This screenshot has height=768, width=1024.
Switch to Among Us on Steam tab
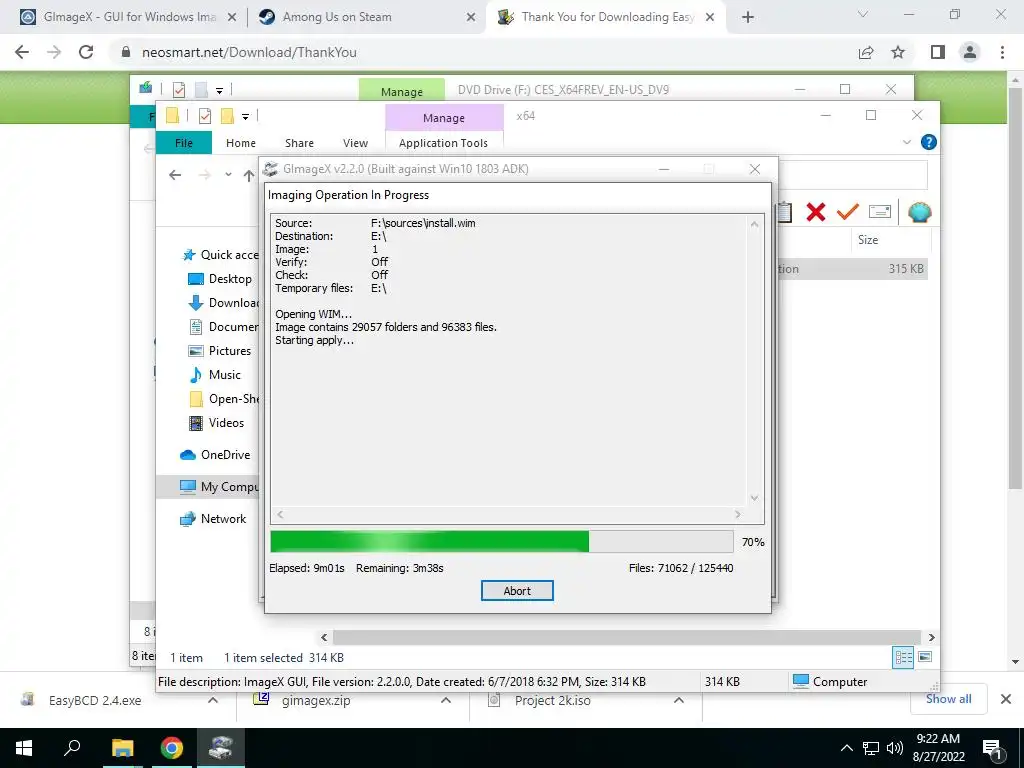tap(366, 17)
